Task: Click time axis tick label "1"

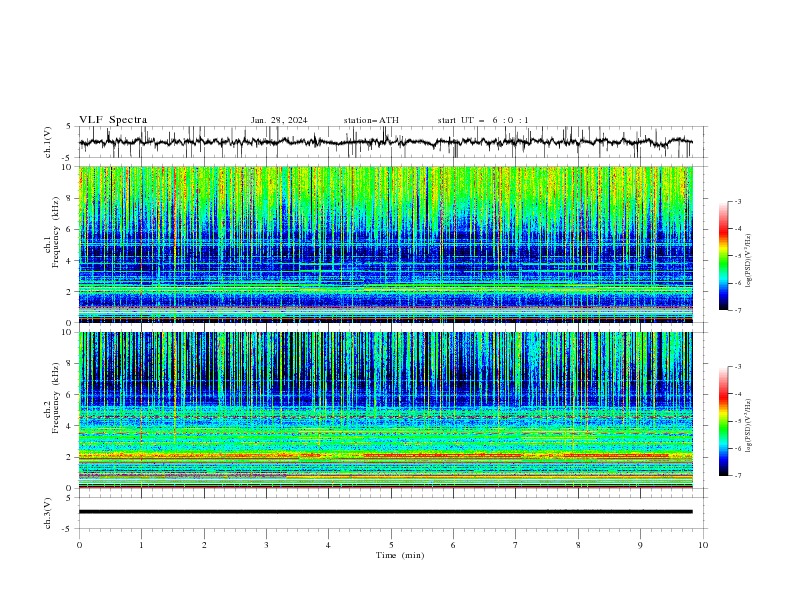Action: pyautogui.click(x=141, y=545)
